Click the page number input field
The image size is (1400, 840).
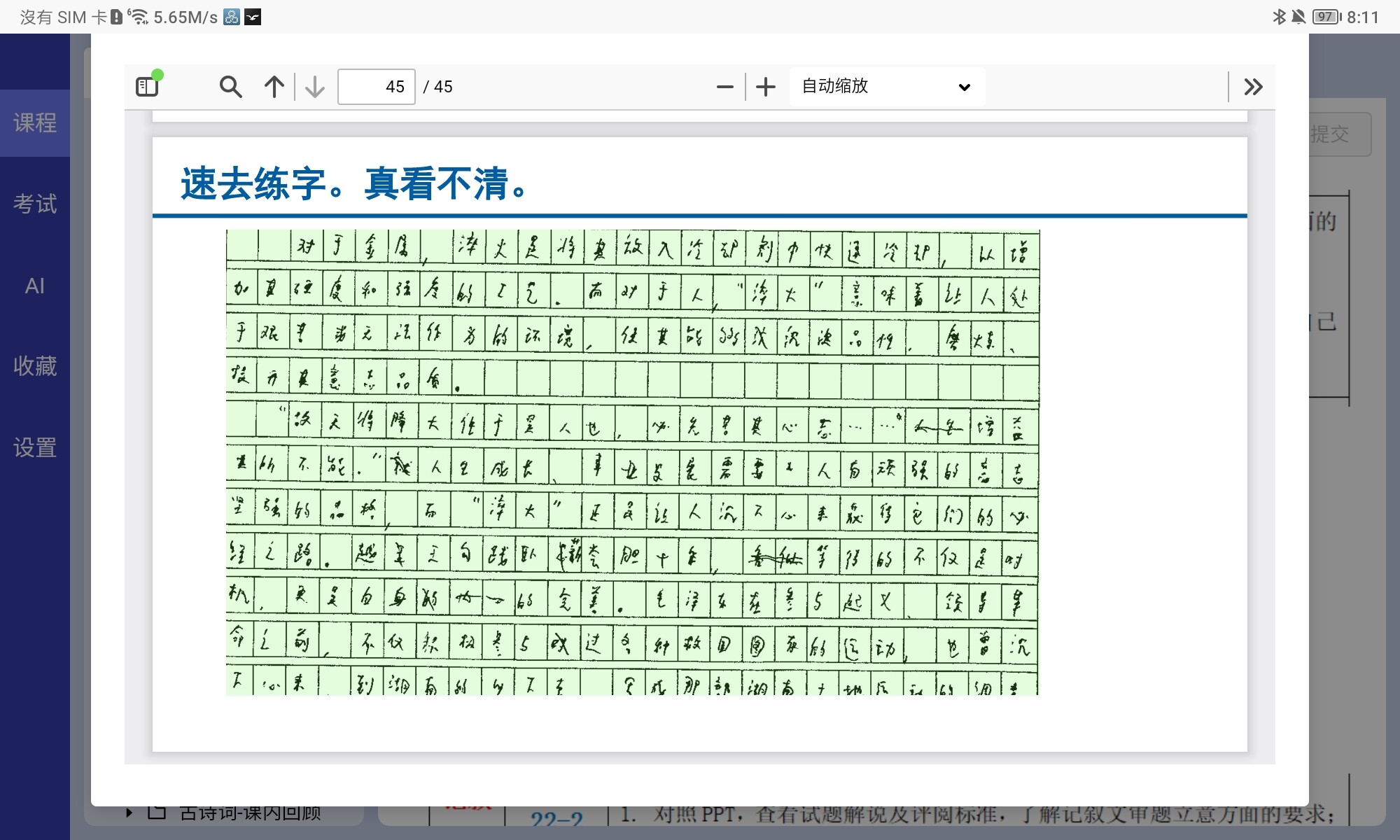(377, 87)
